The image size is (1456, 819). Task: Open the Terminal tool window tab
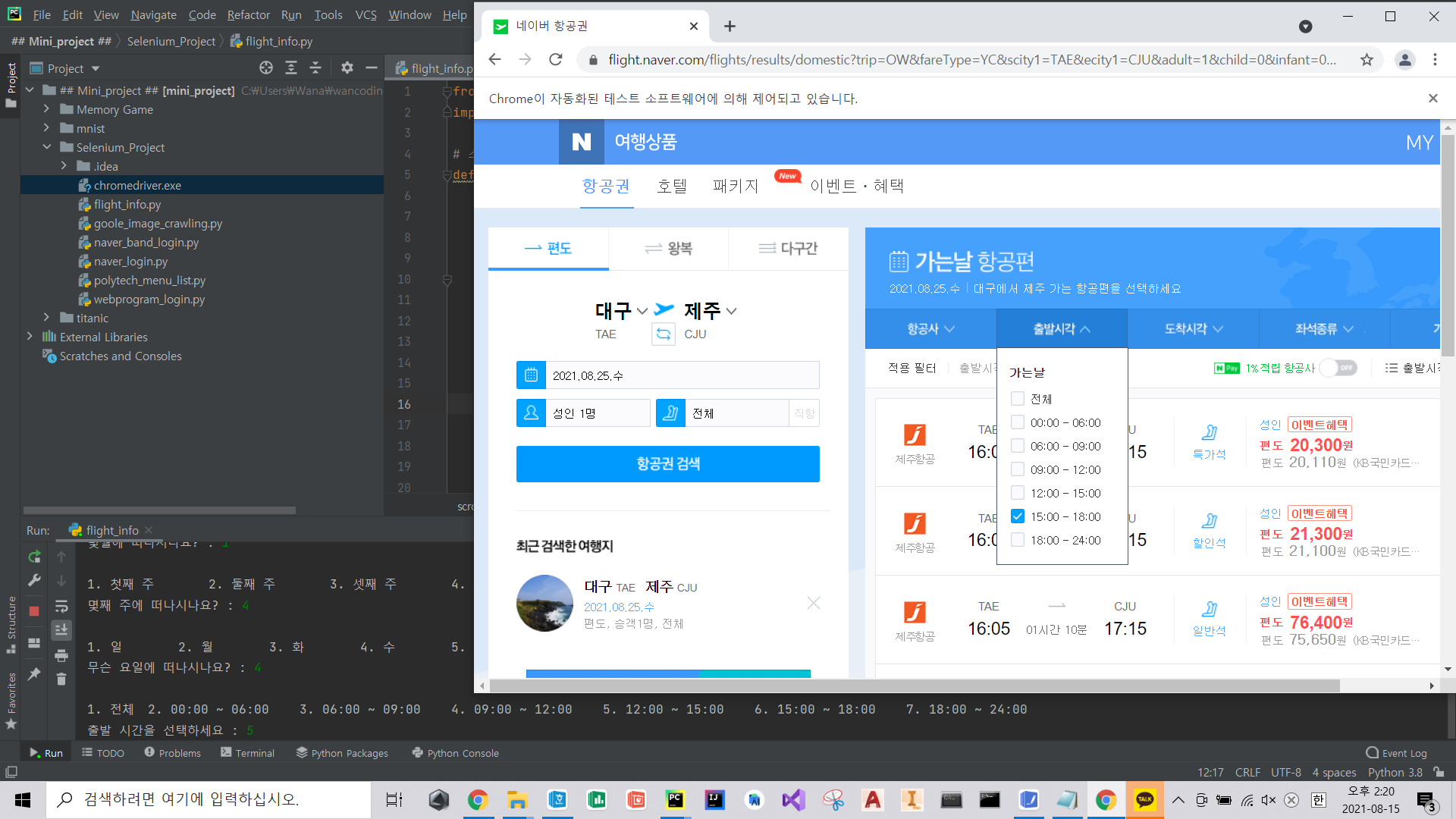247,753
